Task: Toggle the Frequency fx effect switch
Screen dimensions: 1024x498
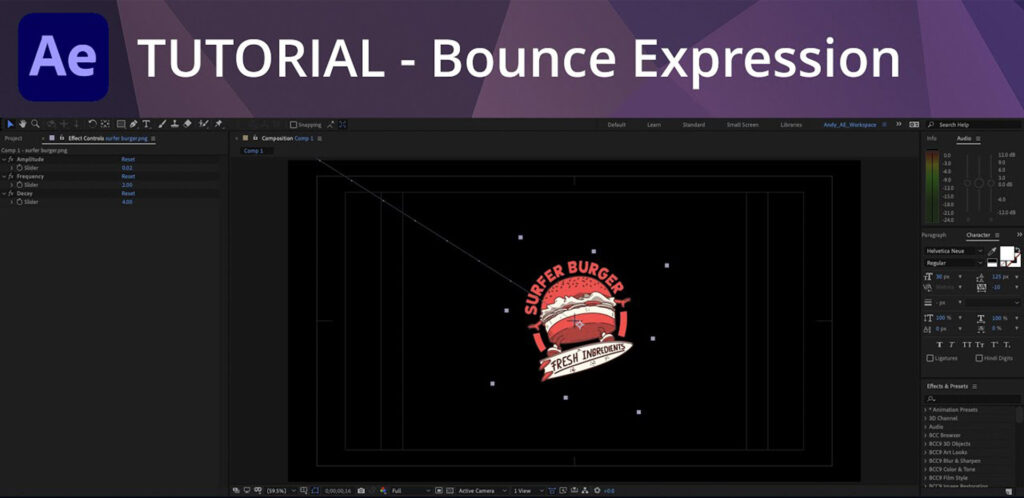Action: 10,176
